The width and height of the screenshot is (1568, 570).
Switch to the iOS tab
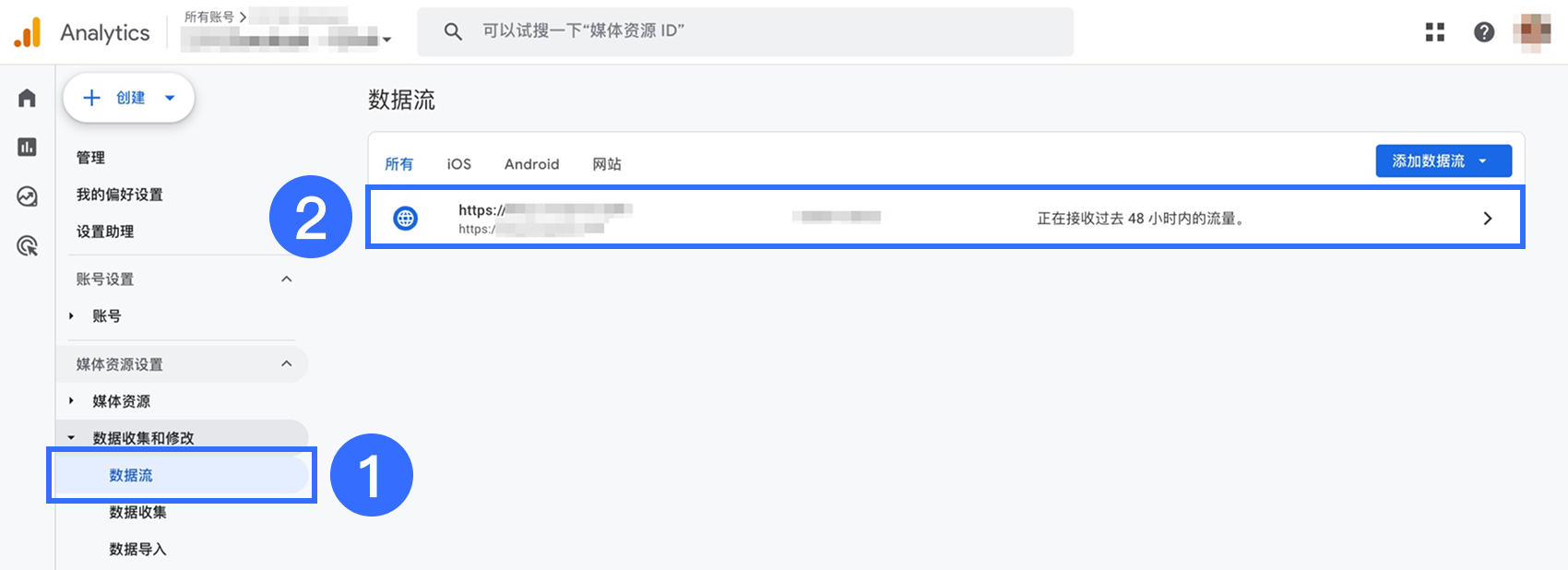tap(458, 164)
